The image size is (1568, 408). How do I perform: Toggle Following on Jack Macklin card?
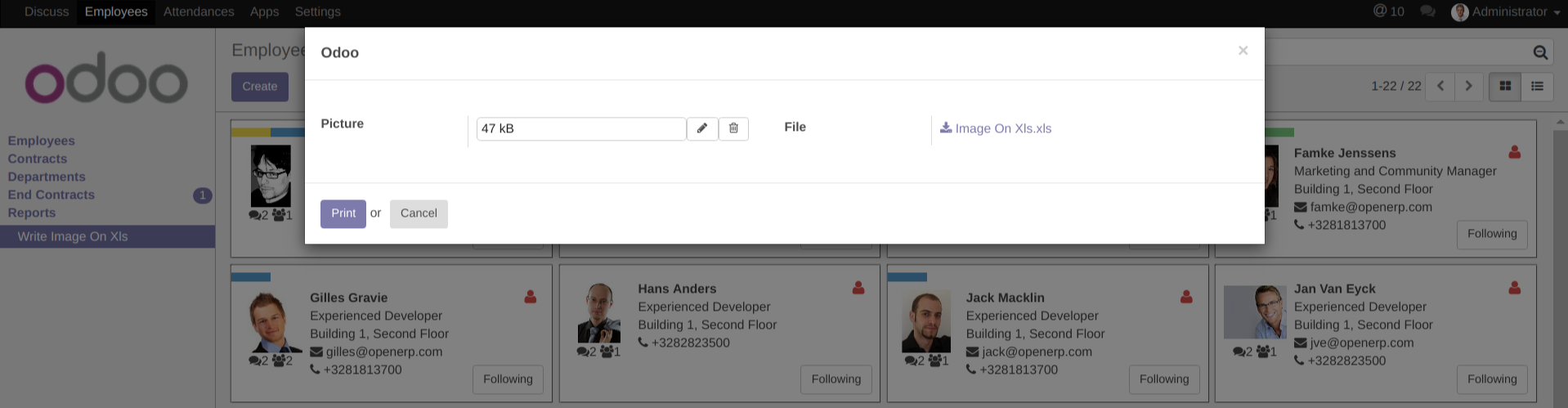click(x=1164, y=379)
